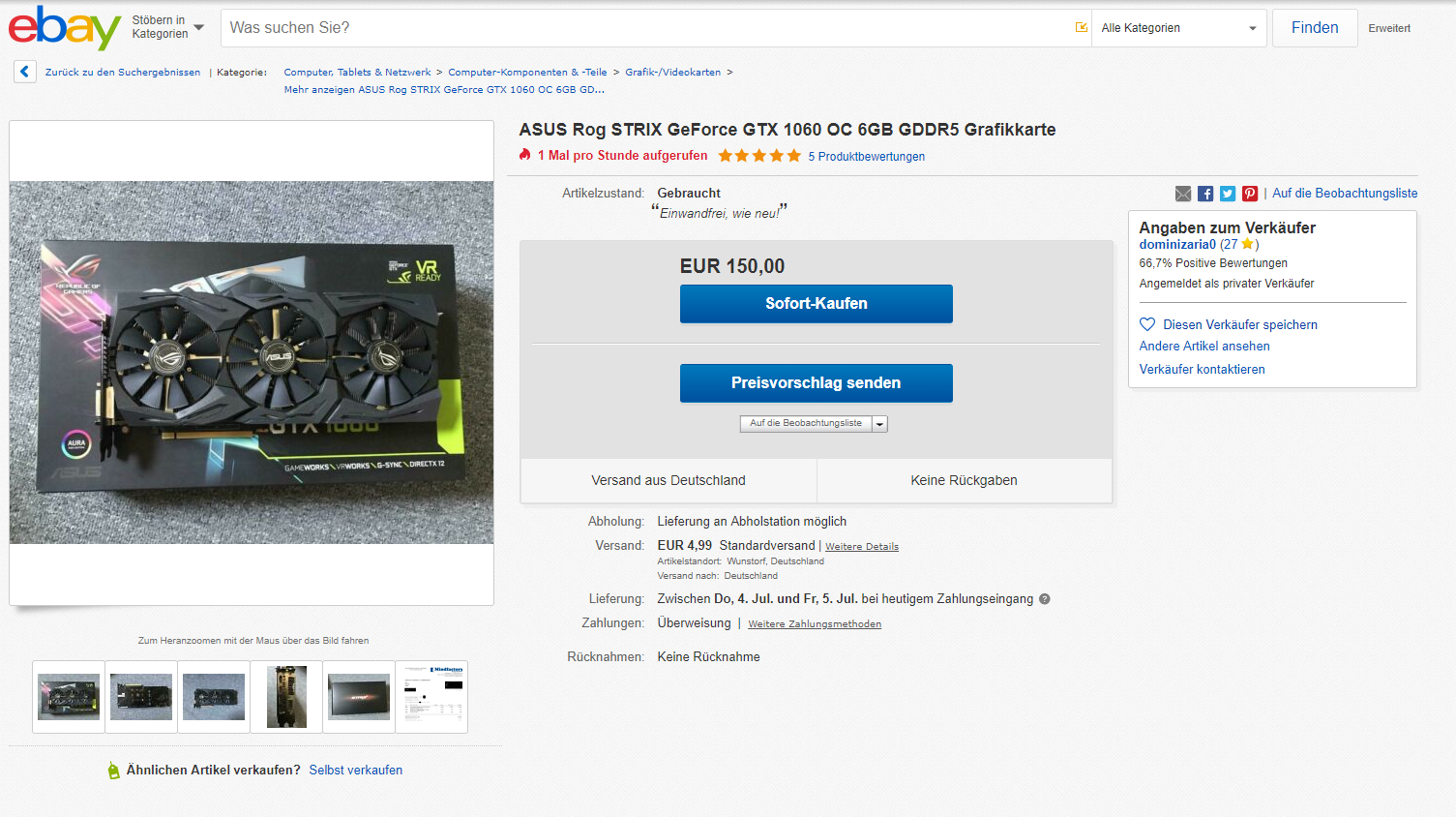Select the invoice document thumbnail
The height and width of the screenshot is (817, 1456).
click(431, 697)
